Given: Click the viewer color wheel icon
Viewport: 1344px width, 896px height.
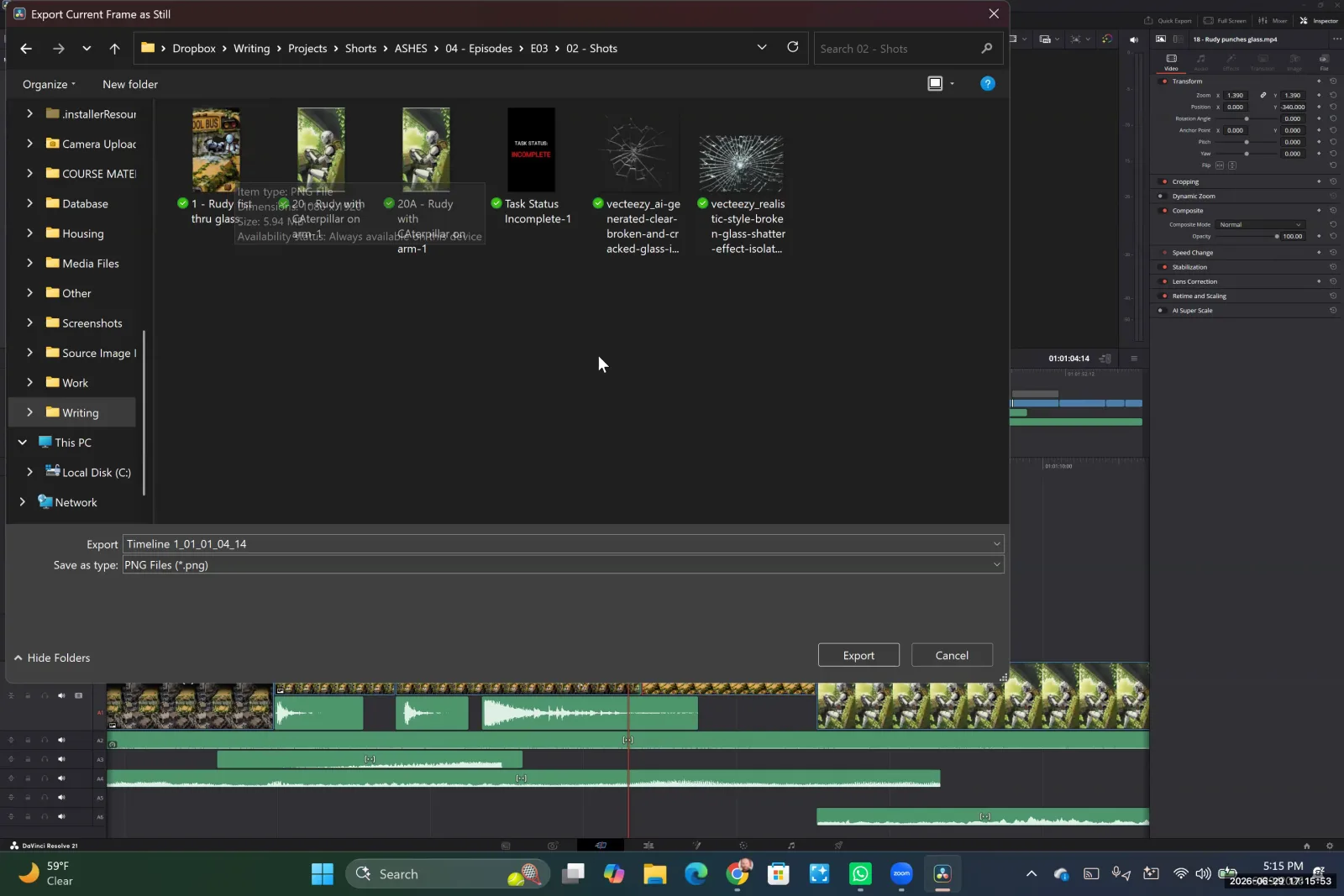Looking at the screenshot, I should pos(1107,39).
